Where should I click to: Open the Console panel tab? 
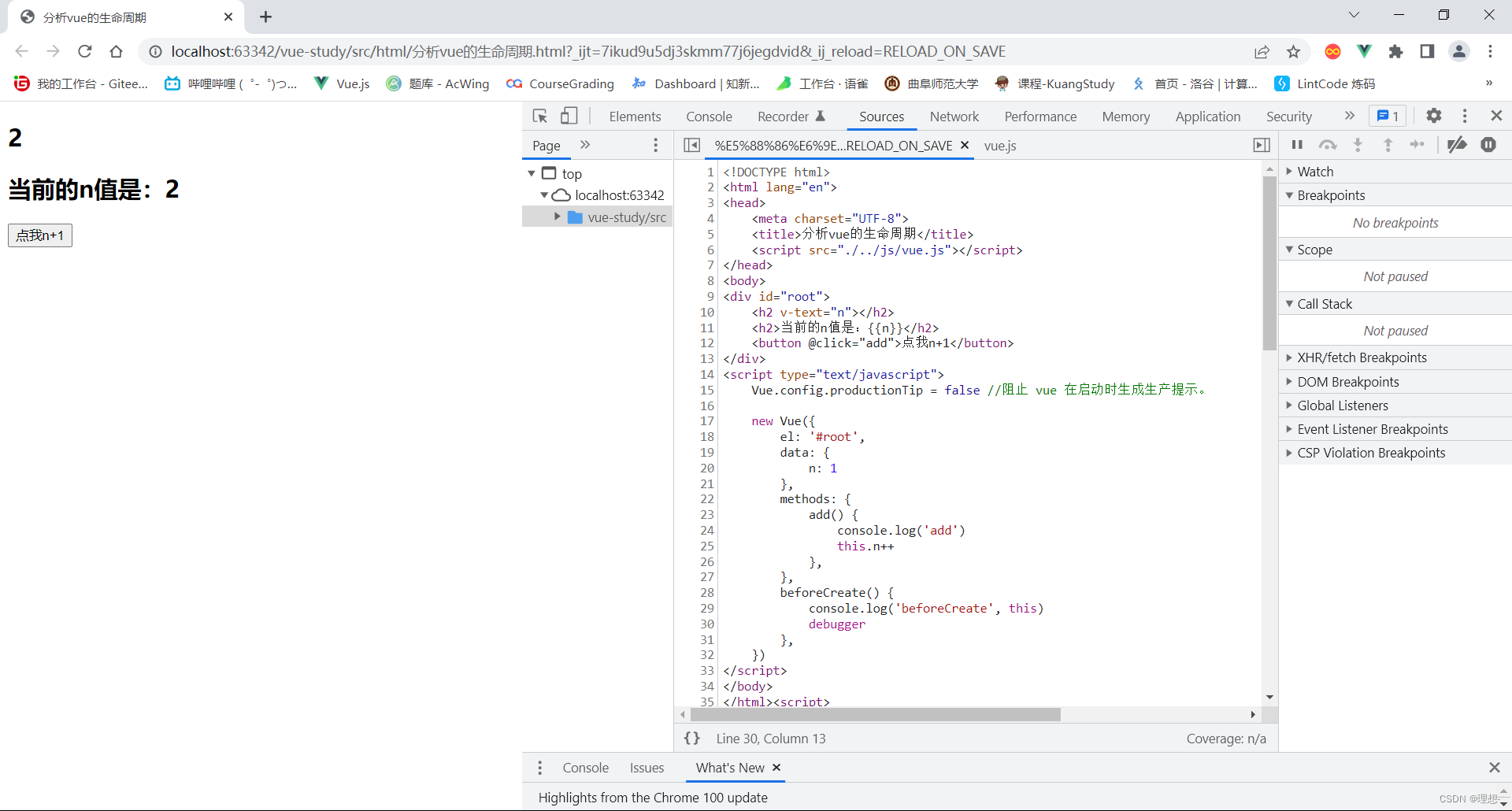[x=709, y=117]
